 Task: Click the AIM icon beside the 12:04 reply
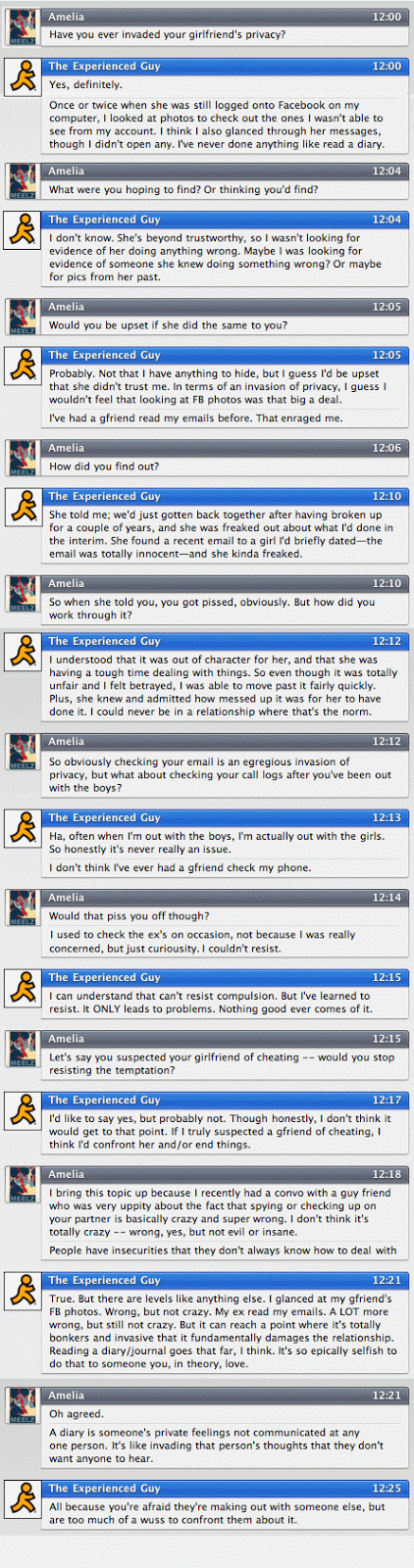pyautogui.click(x=23, y=230)
